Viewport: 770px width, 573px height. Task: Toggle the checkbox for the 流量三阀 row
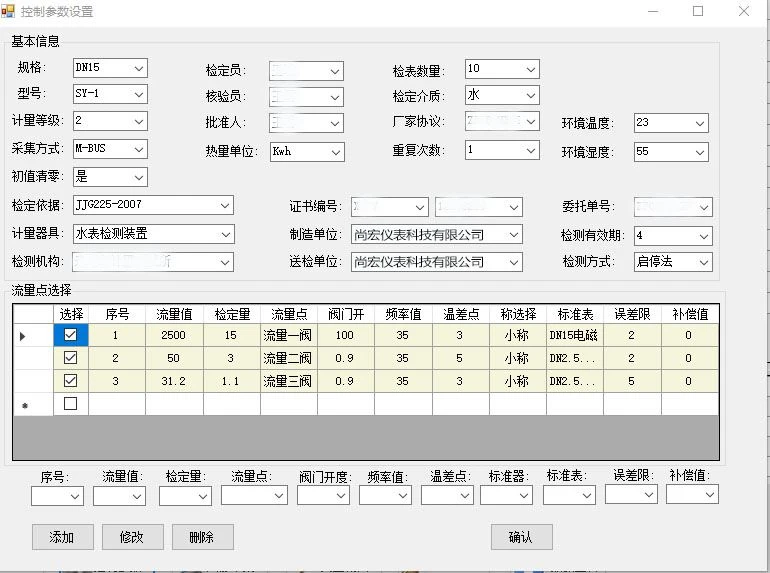pyautogui.click(x=71, y=381)
